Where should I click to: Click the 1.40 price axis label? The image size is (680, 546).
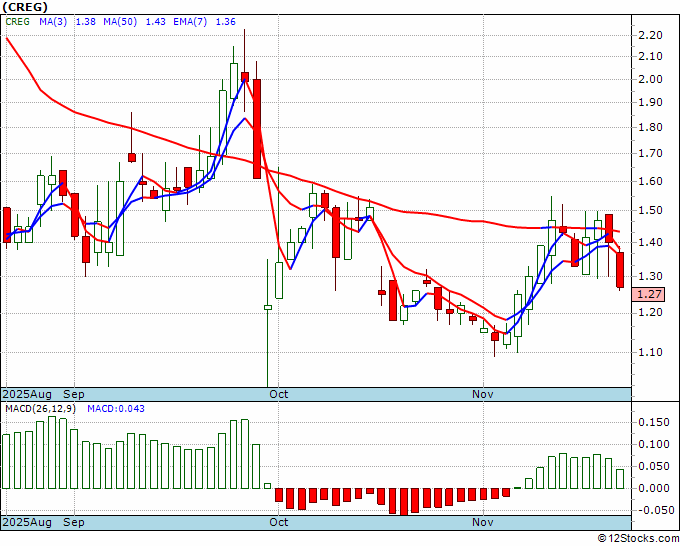(x=650, y=242)
